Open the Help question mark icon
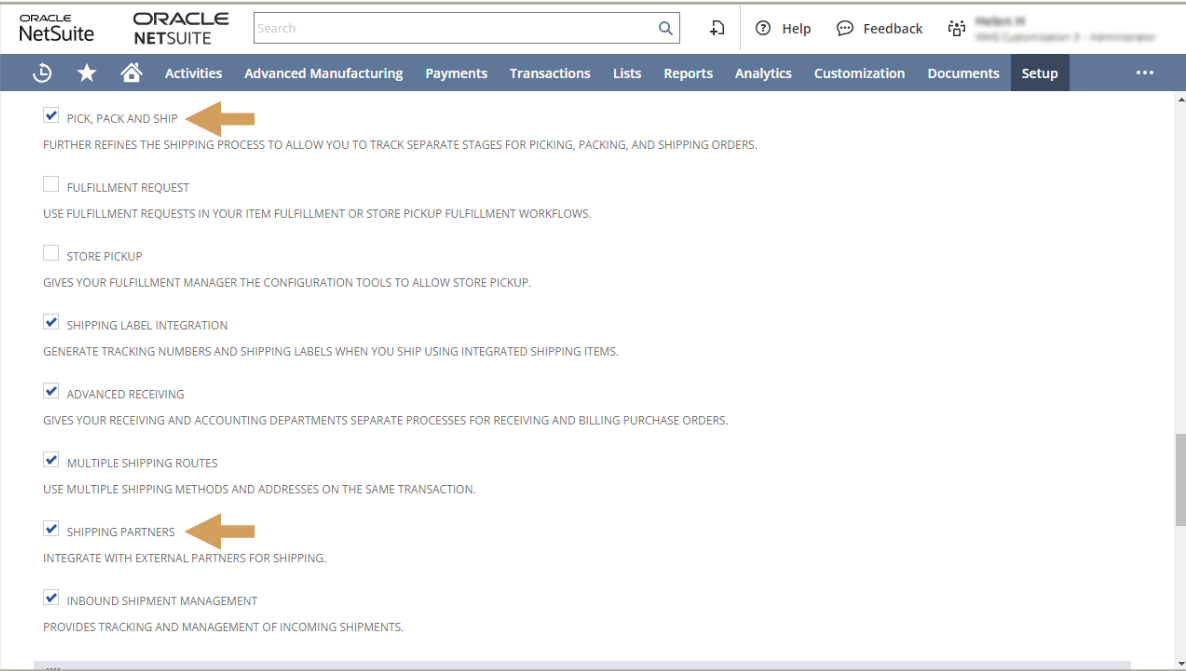This screenshot has height=671, width=1186. 763,28
